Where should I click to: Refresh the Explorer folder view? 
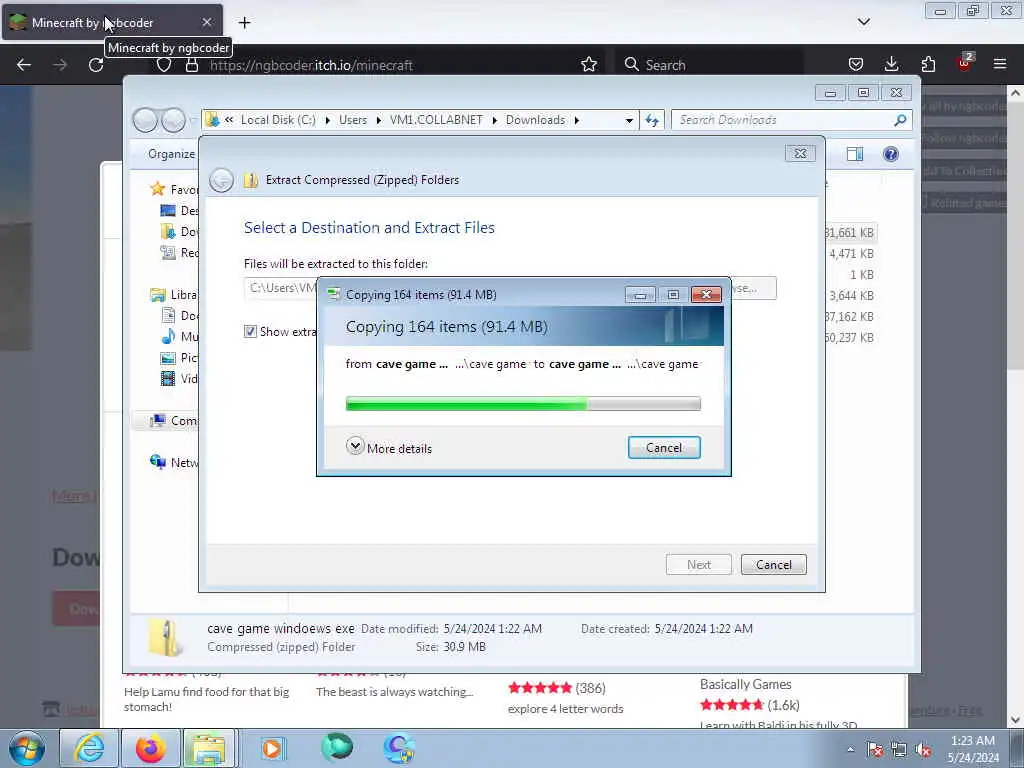pyautogui.click(x=652, y=120)
